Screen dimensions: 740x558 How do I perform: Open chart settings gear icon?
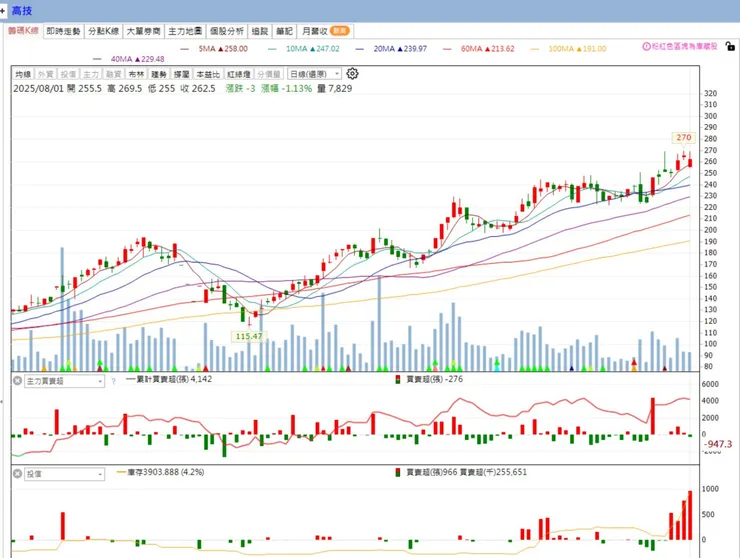(x=352, y=74)
